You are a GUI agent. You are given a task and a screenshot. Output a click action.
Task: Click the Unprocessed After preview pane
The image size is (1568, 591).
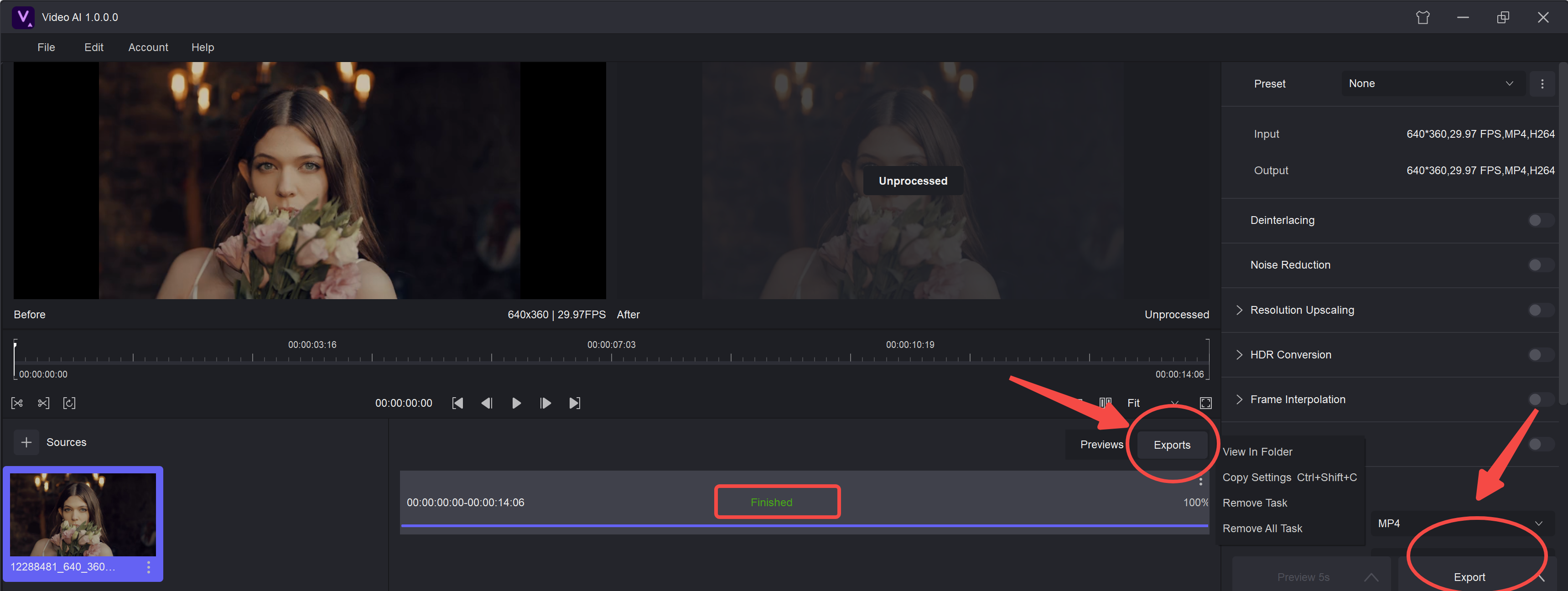pos(913,180)
